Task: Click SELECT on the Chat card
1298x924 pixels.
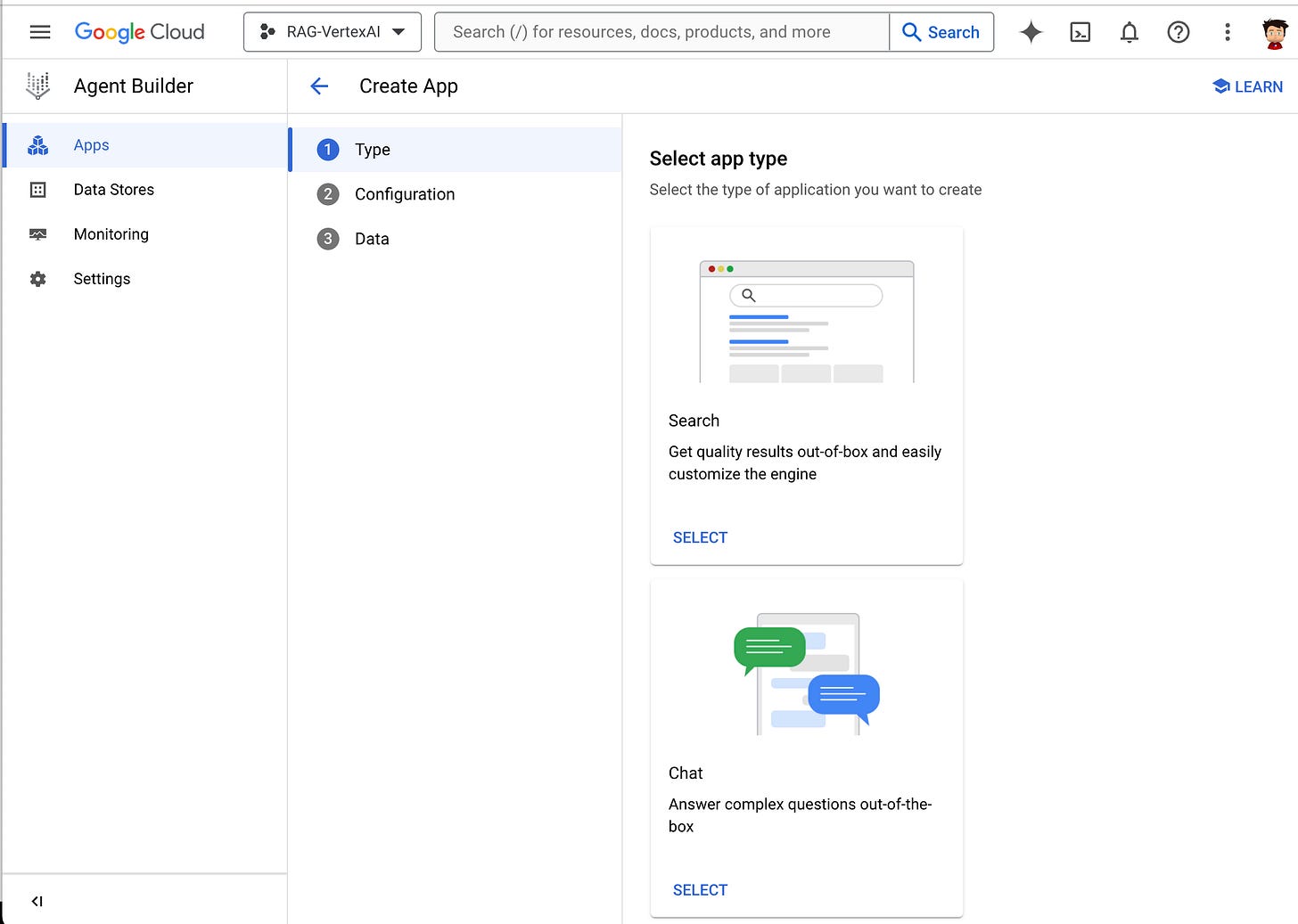Action: pyautogui.click(x=700, y=890)
